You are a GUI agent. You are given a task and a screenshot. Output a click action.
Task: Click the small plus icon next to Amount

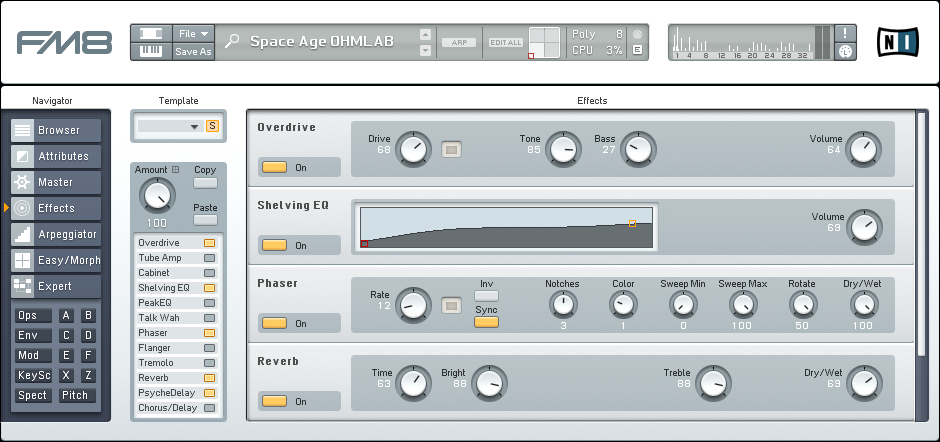[176, 170]
